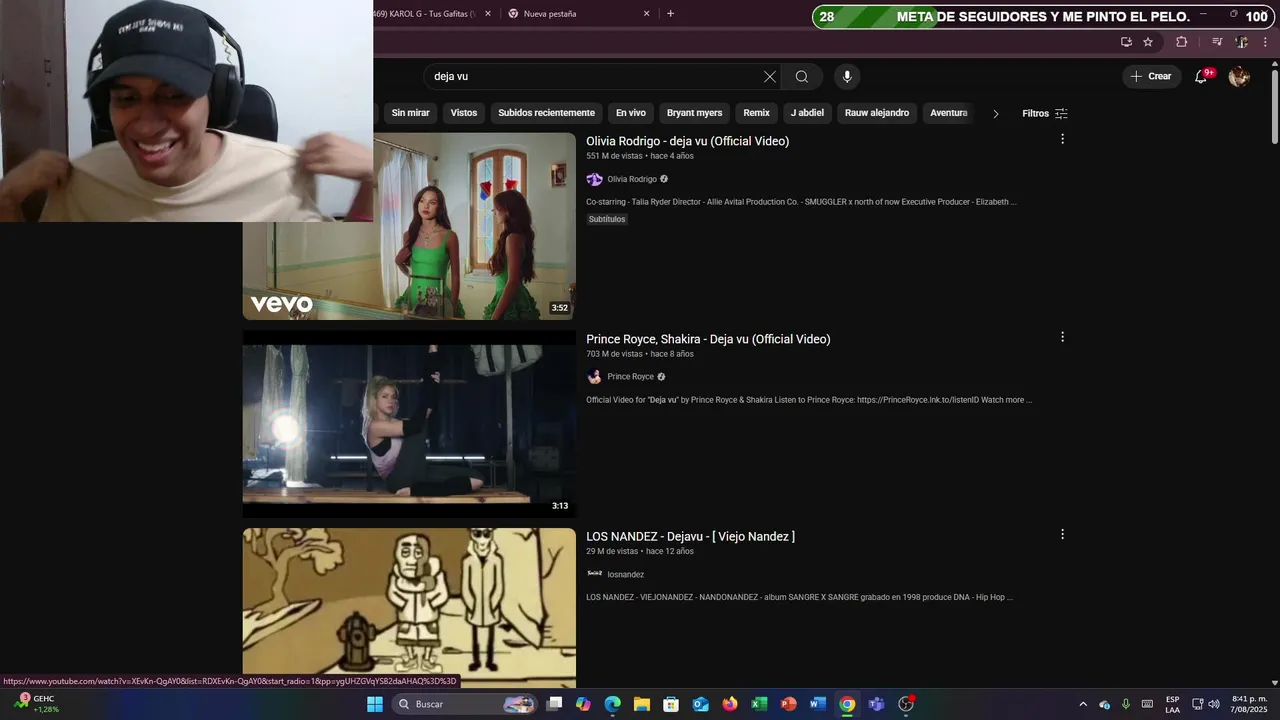Open more options for Prince Royce video

pyautogui.click(x=1062, y=337)
